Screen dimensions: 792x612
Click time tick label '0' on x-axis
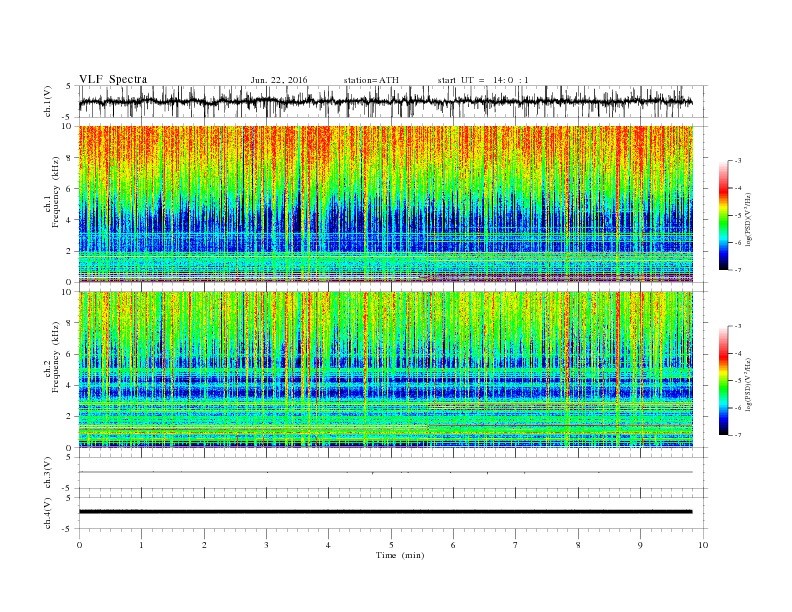[79, 545]
